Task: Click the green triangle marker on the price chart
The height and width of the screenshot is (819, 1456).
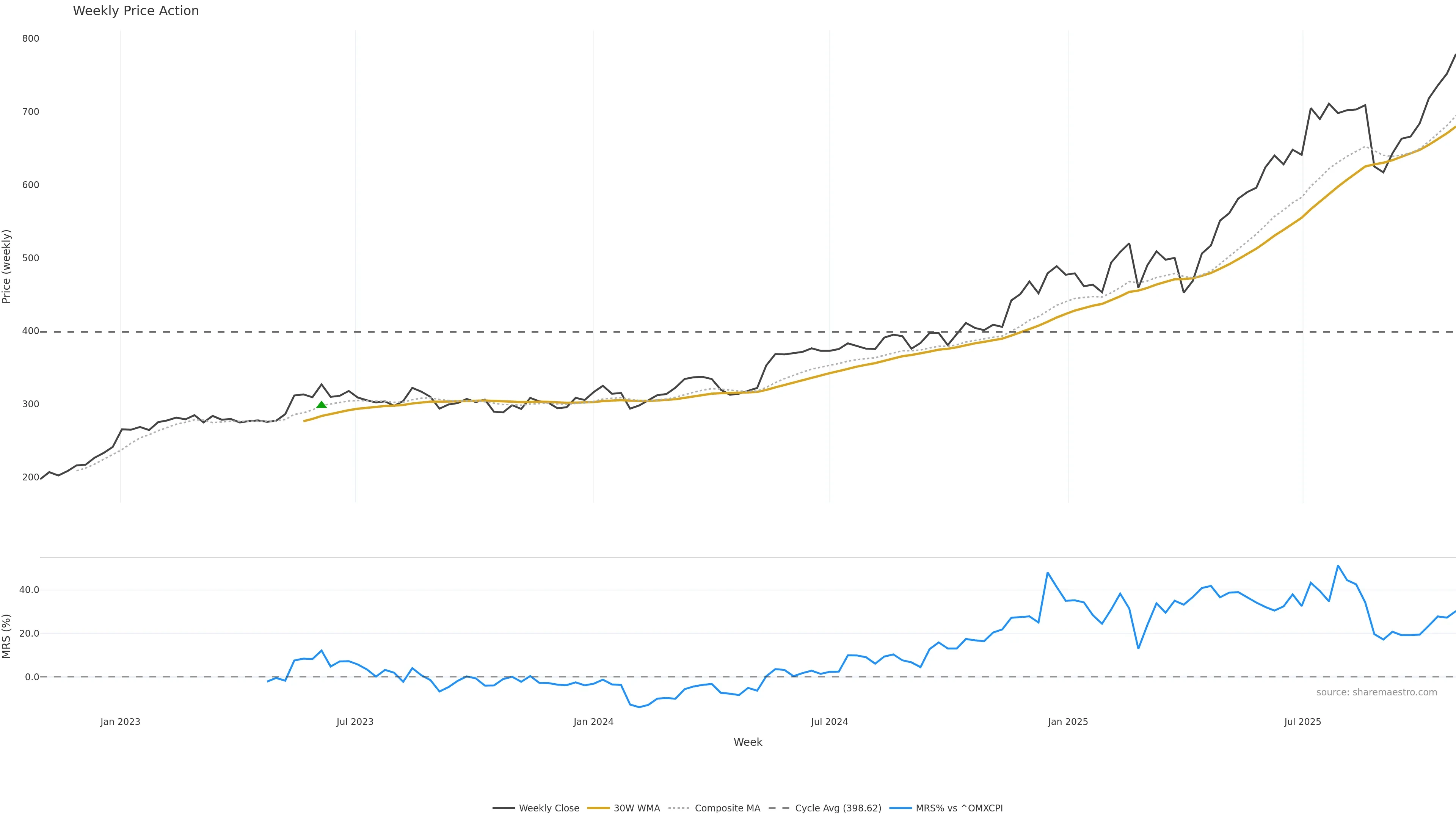Action: (322, 405)
